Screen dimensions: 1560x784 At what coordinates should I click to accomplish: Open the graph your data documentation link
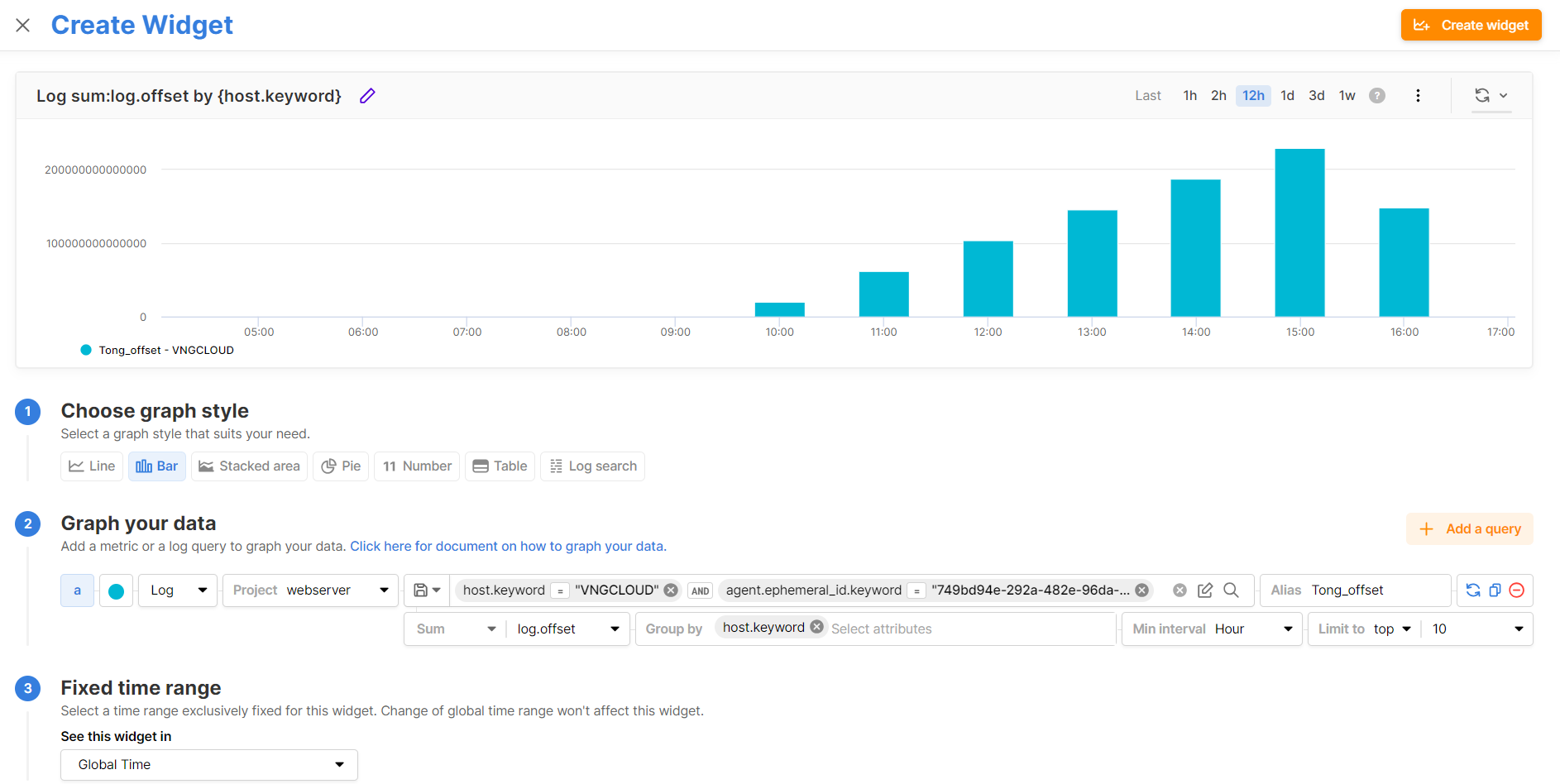pyautogui.click(x=508, y=547)
